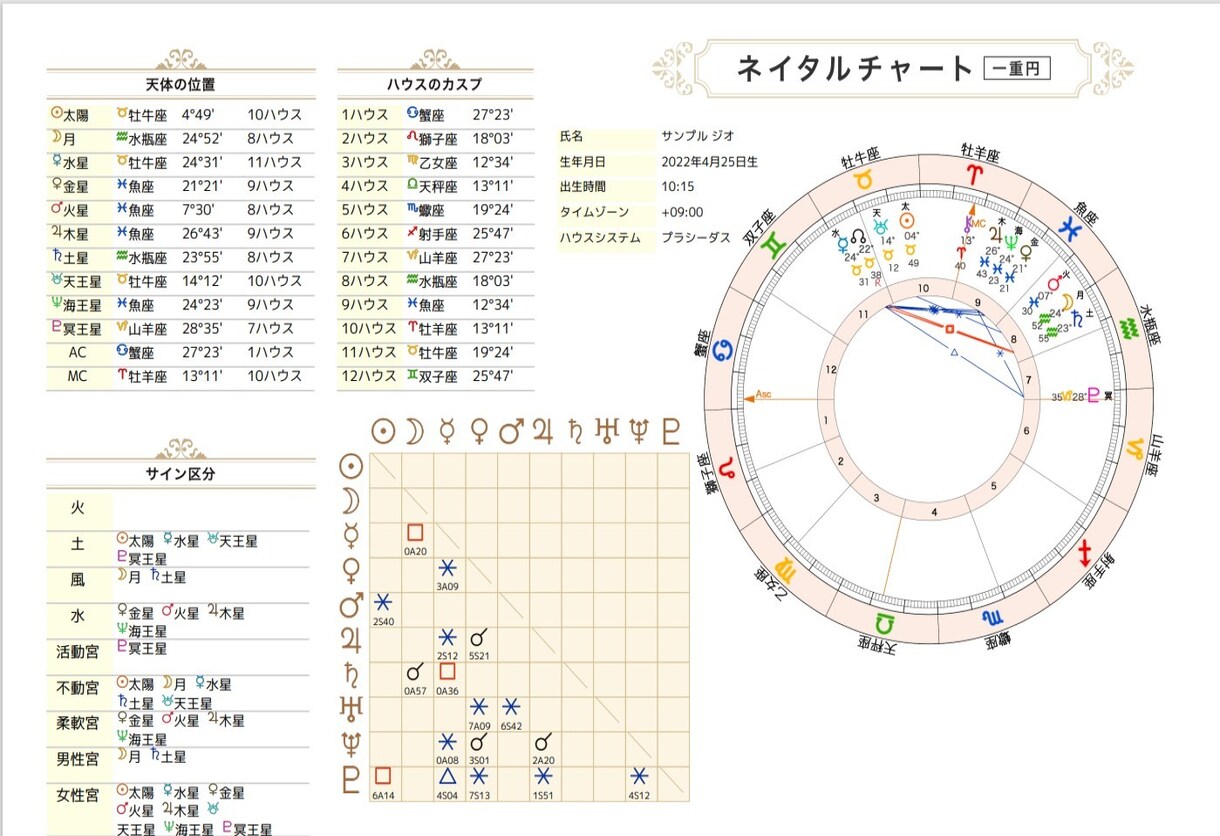Viewport: 1220px width, 836px height.
Task: Choose the Aquarius symbol on the wheel's outer ring
Action: tap(1132, 326)
